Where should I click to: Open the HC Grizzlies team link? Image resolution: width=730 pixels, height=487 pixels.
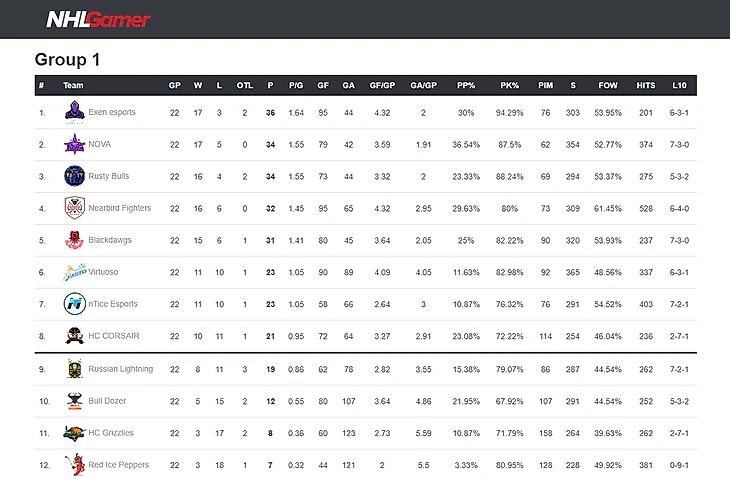tap(111, 433)
